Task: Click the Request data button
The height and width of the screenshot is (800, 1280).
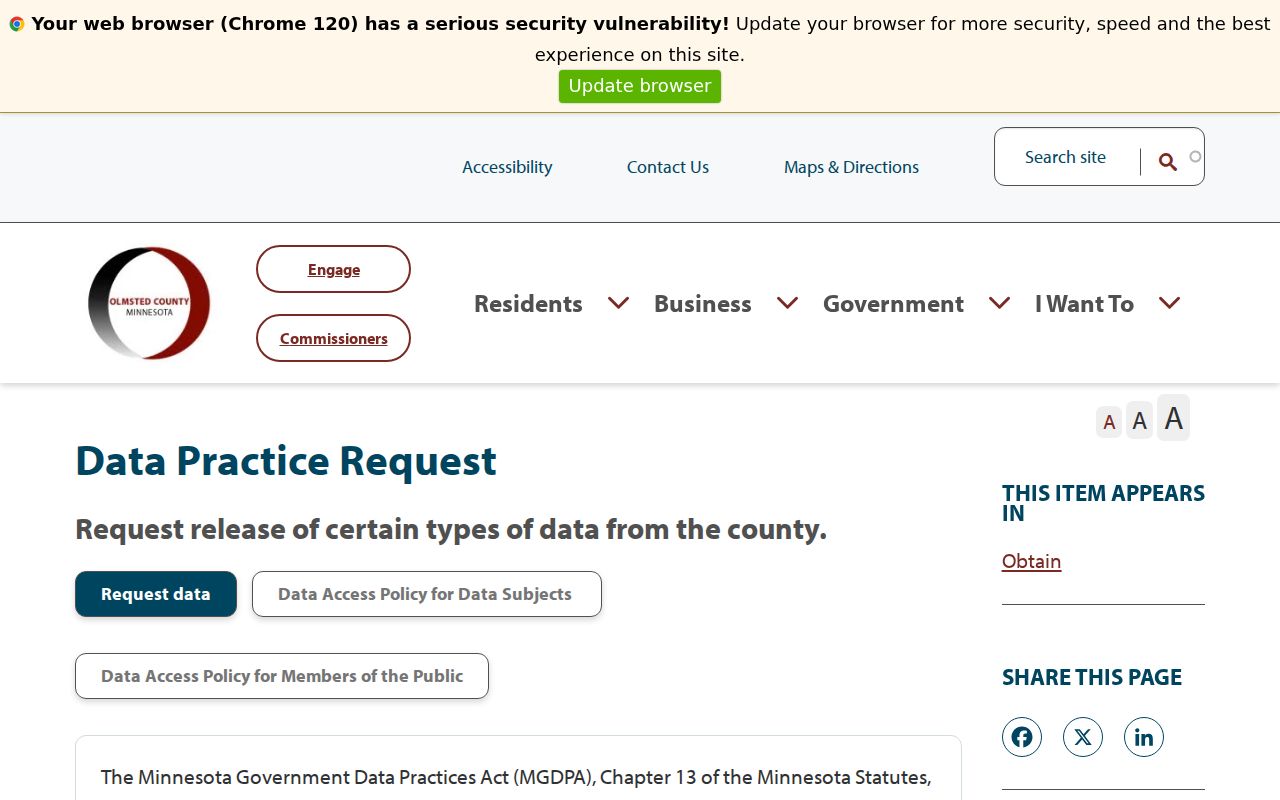Action: pyautogui.click(x=156, y=594)
